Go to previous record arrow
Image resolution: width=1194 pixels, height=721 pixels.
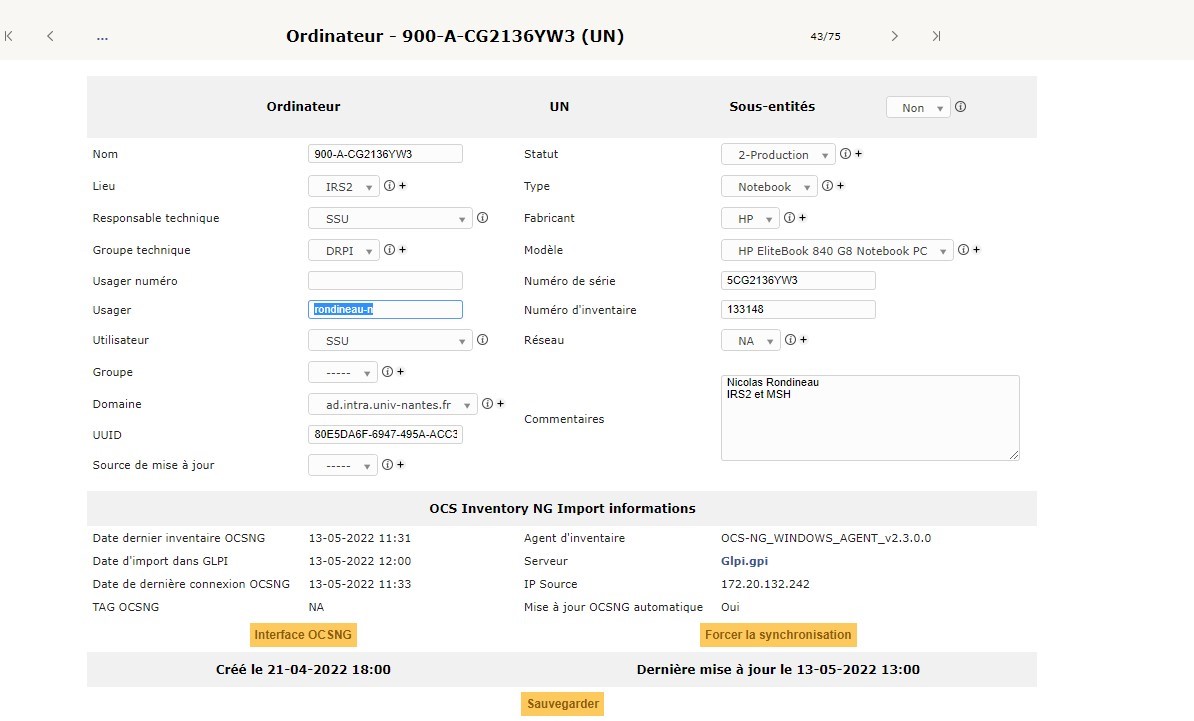coord(50,36)
